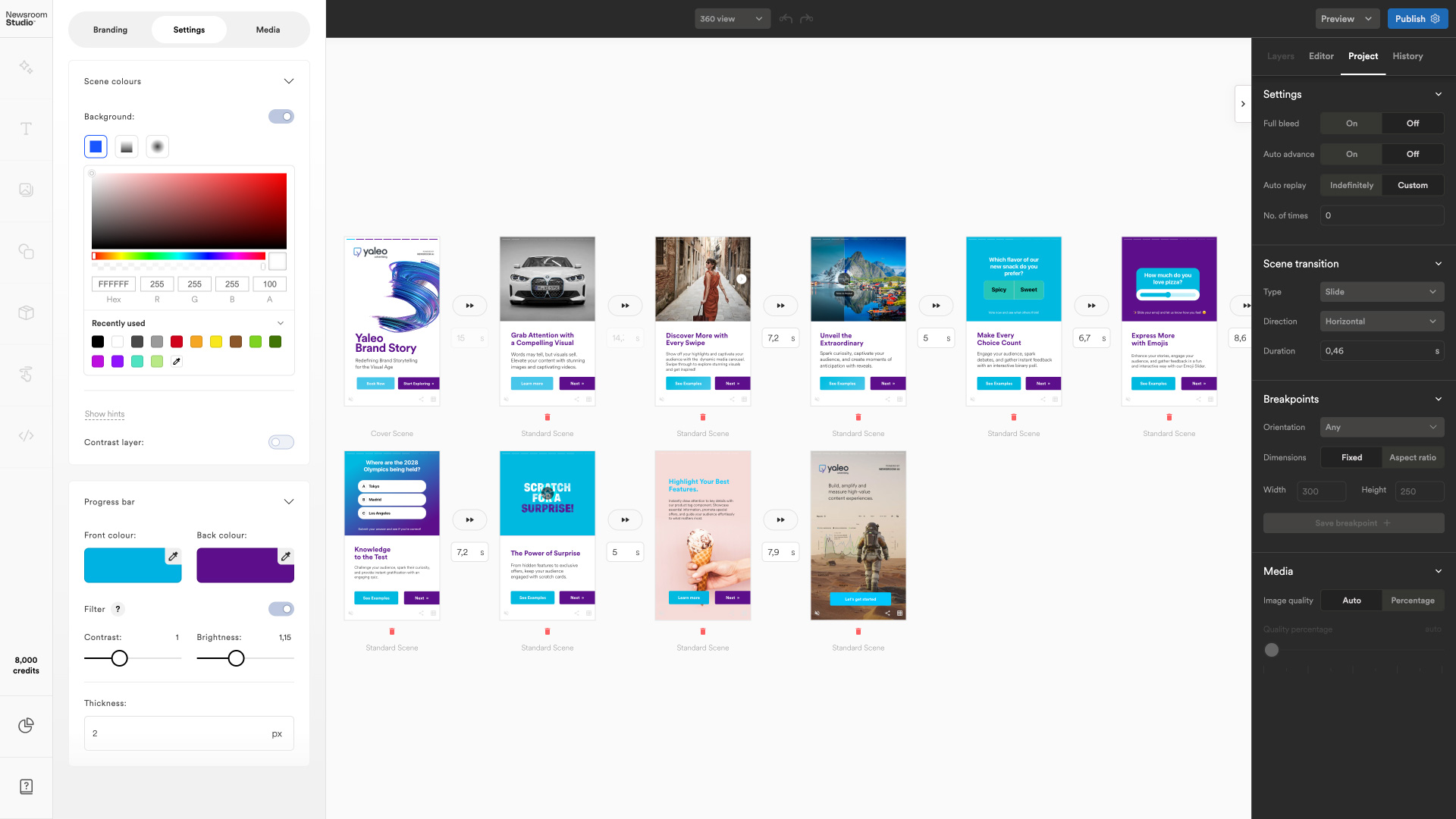This screenshot has width=1456, height=819.
Task: Open the History tab
Action: click(x=1407, y=56)
